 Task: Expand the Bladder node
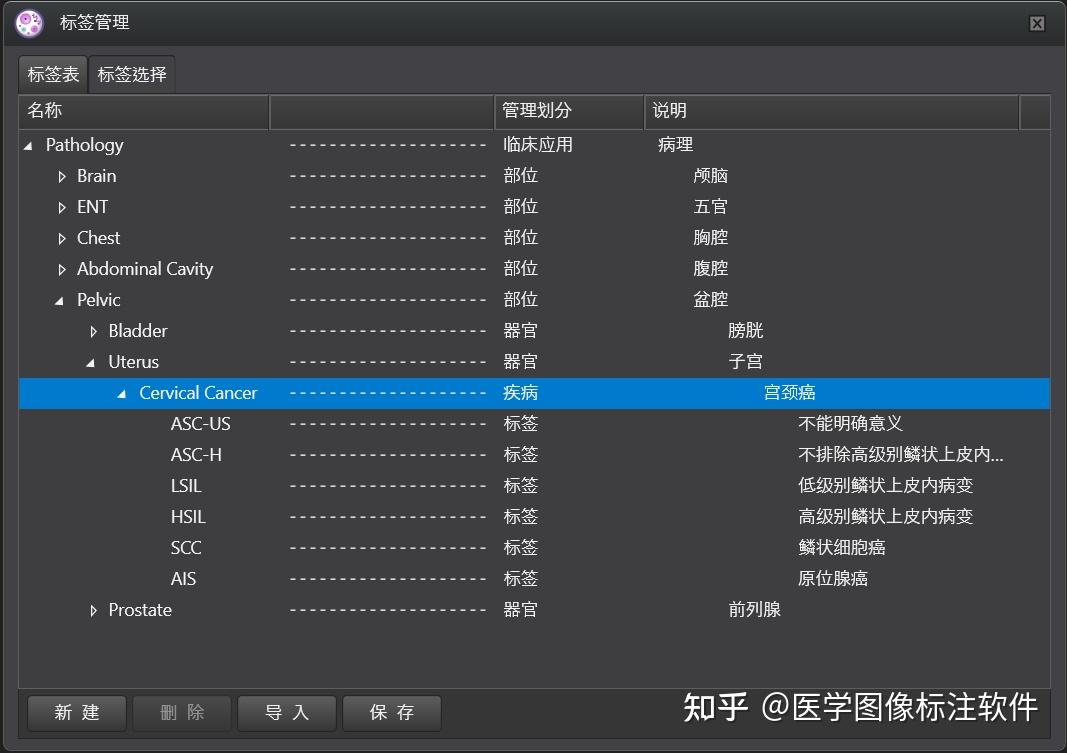pos(92,331)
